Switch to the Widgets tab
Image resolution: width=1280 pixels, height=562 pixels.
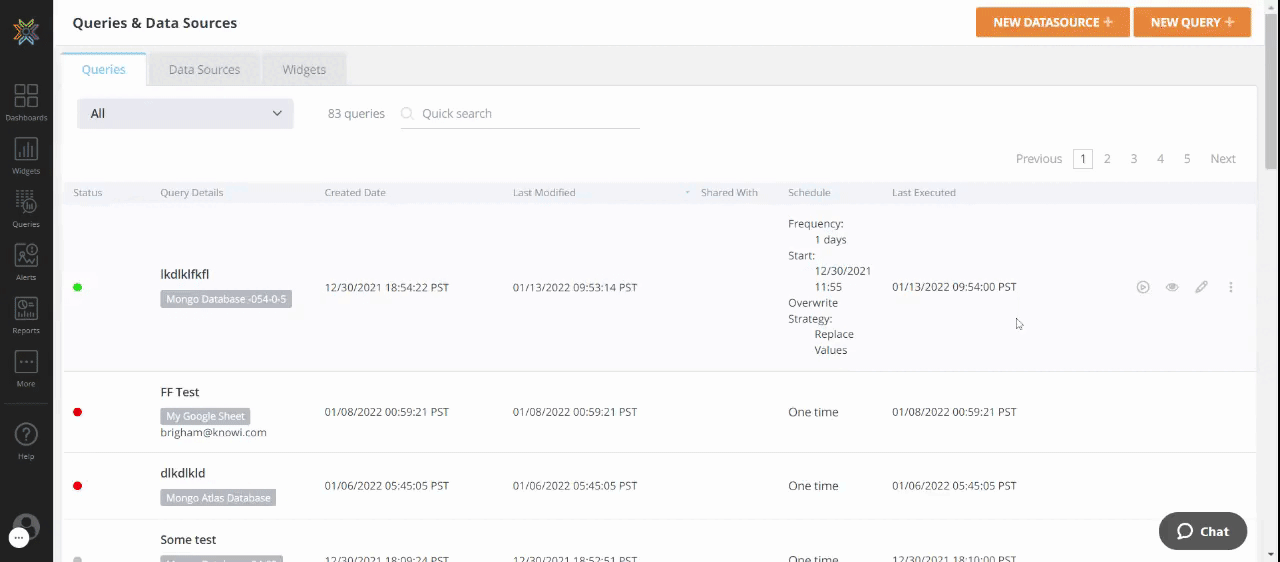click(x=304, y=70)
